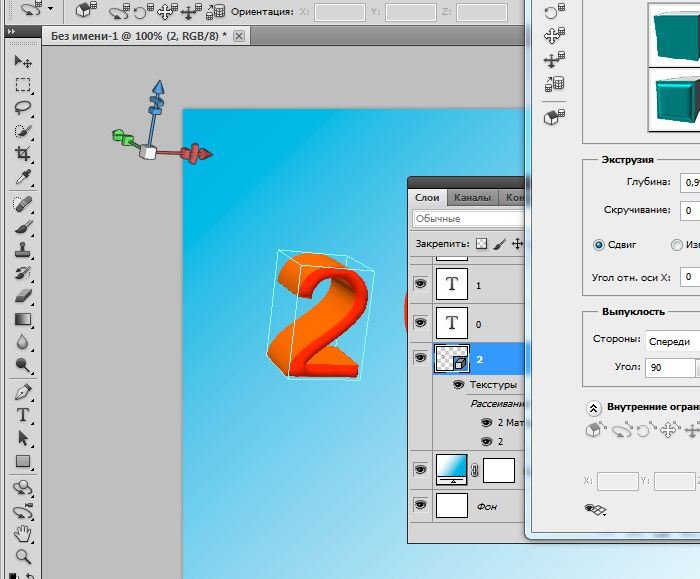Select the Crop tool
Screen dimensions: 700x579
point(22,154)
